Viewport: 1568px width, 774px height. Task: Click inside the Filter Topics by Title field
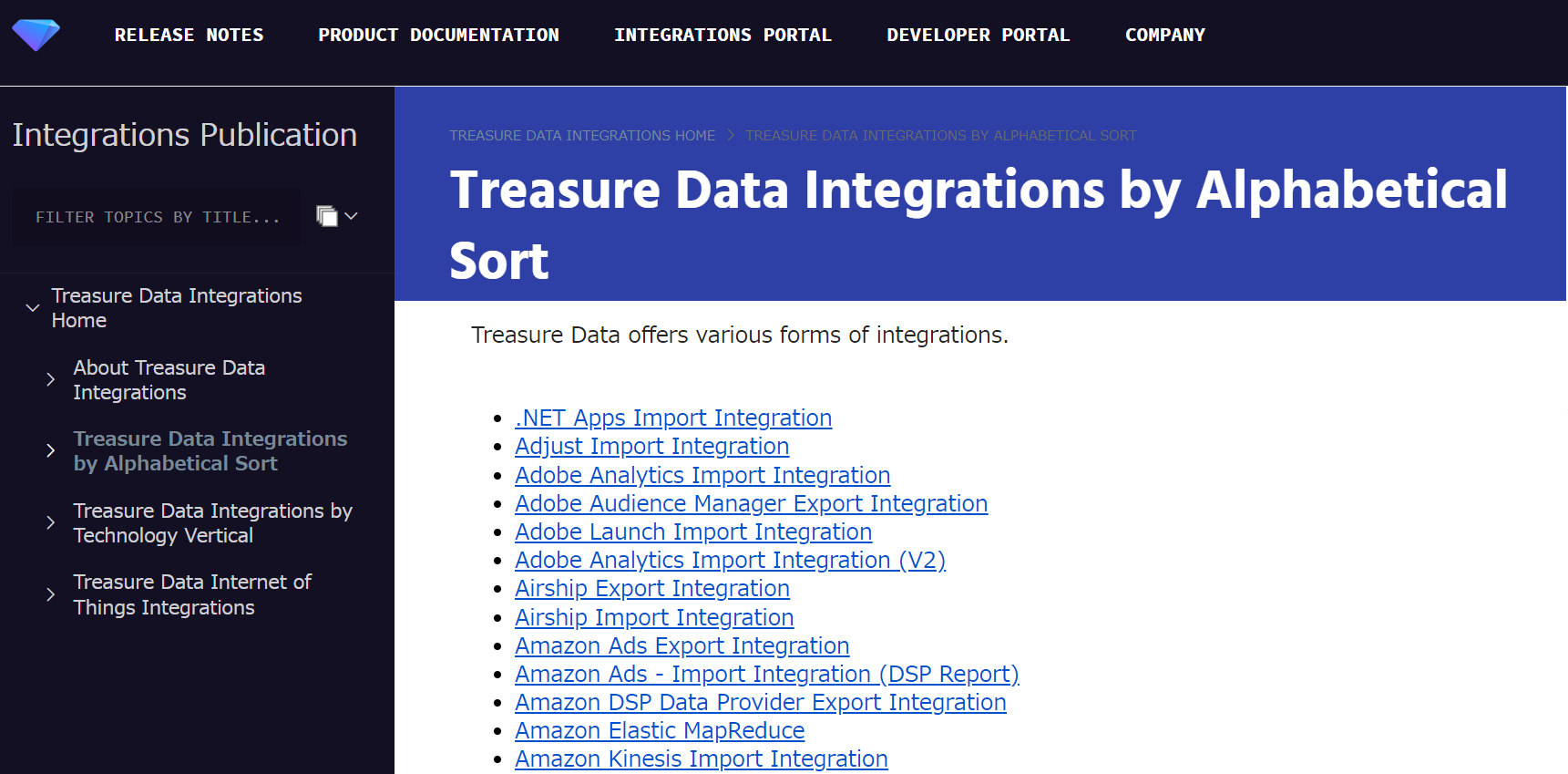point(155,216)
